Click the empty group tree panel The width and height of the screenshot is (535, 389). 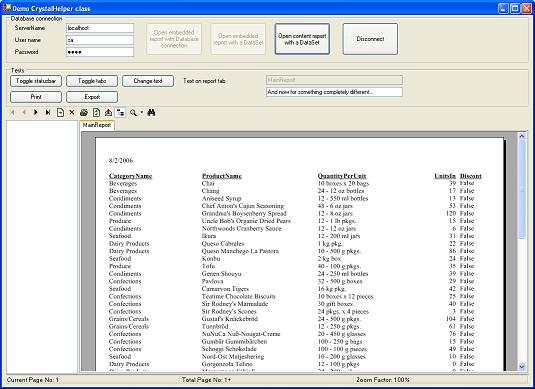[x=42, y=246]
